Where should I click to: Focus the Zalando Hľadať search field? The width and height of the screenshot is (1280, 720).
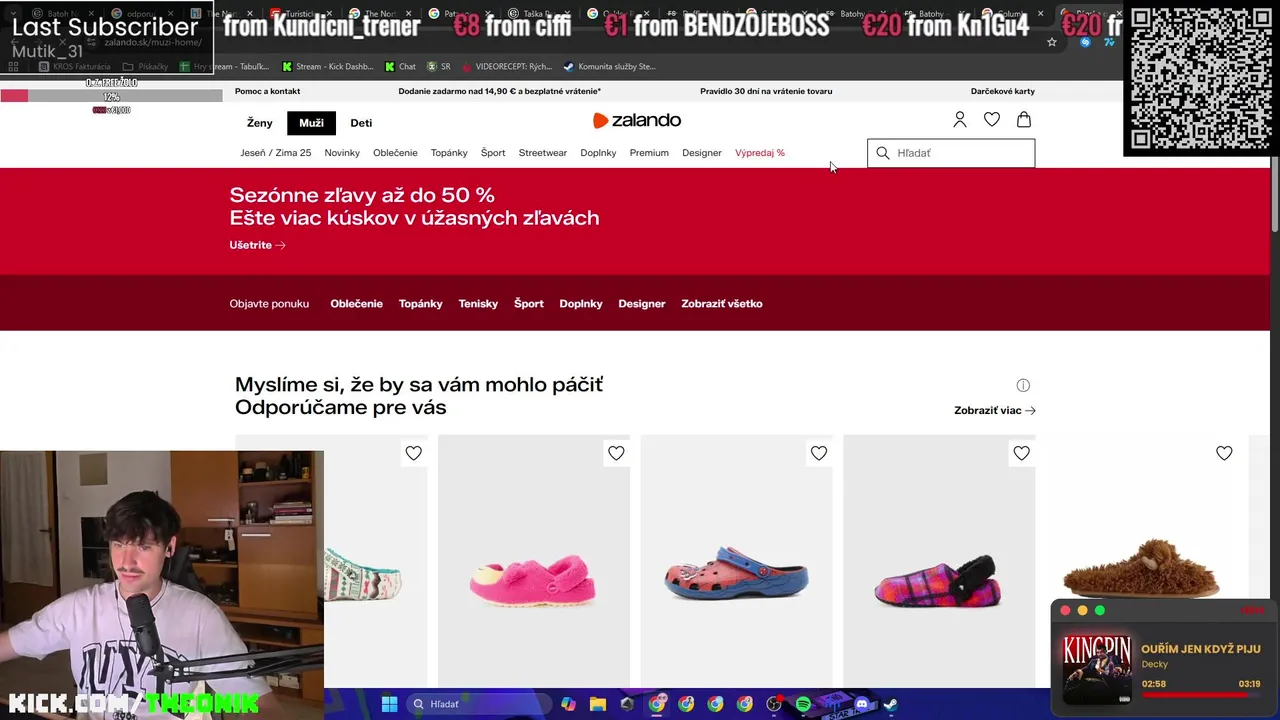pyautogui.click(x=951, y=153)
